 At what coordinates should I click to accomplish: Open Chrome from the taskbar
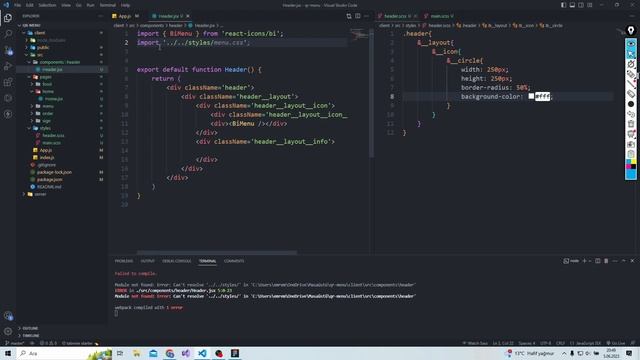point(170,353)
